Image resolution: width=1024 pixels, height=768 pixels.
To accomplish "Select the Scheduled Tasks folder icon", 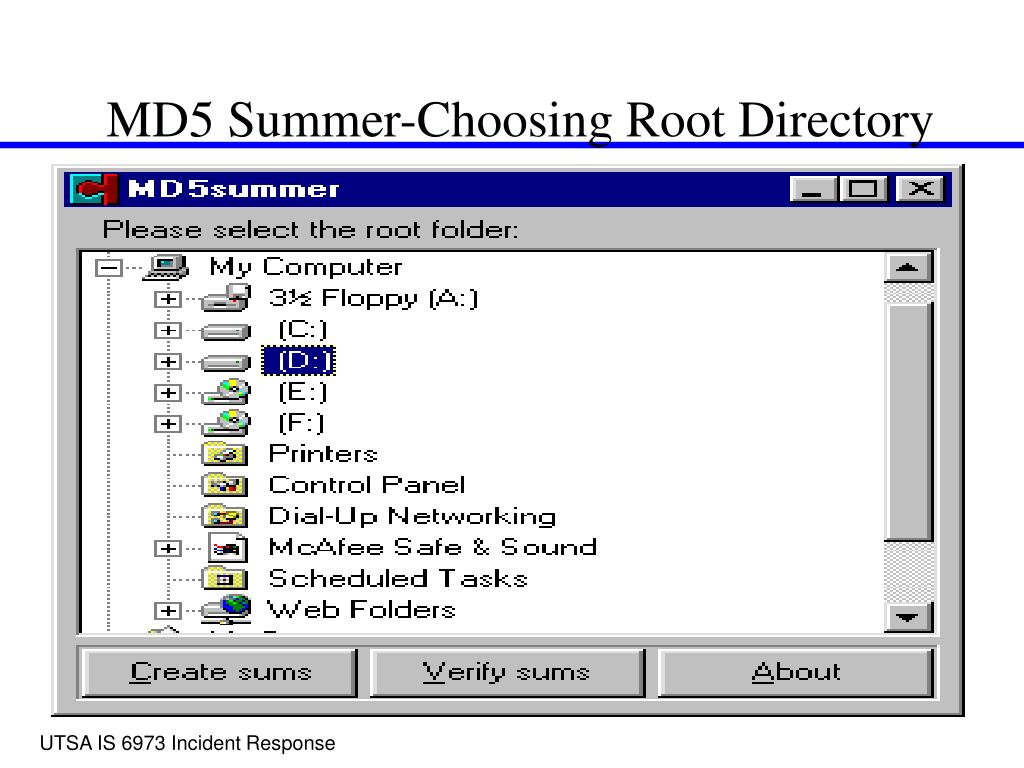I will (225, 578).
